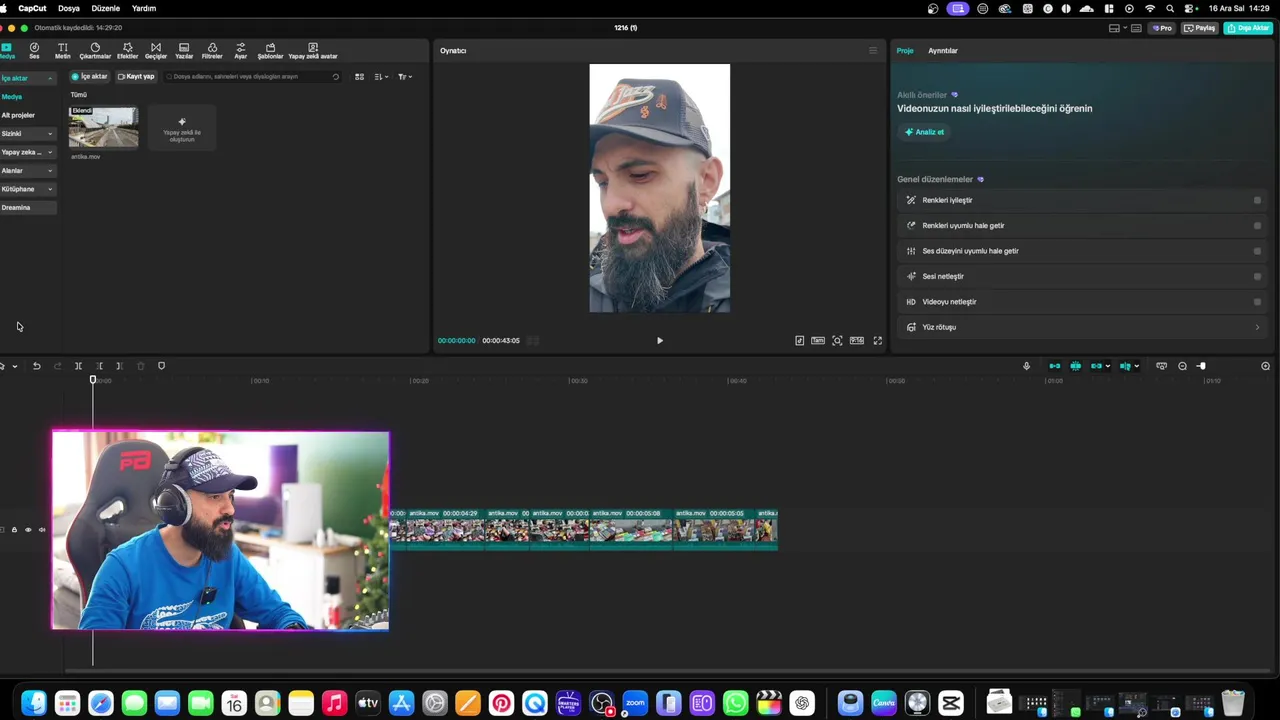Toggle auto snapping in timeline
1280x720 pixels.
(1075, 366)
